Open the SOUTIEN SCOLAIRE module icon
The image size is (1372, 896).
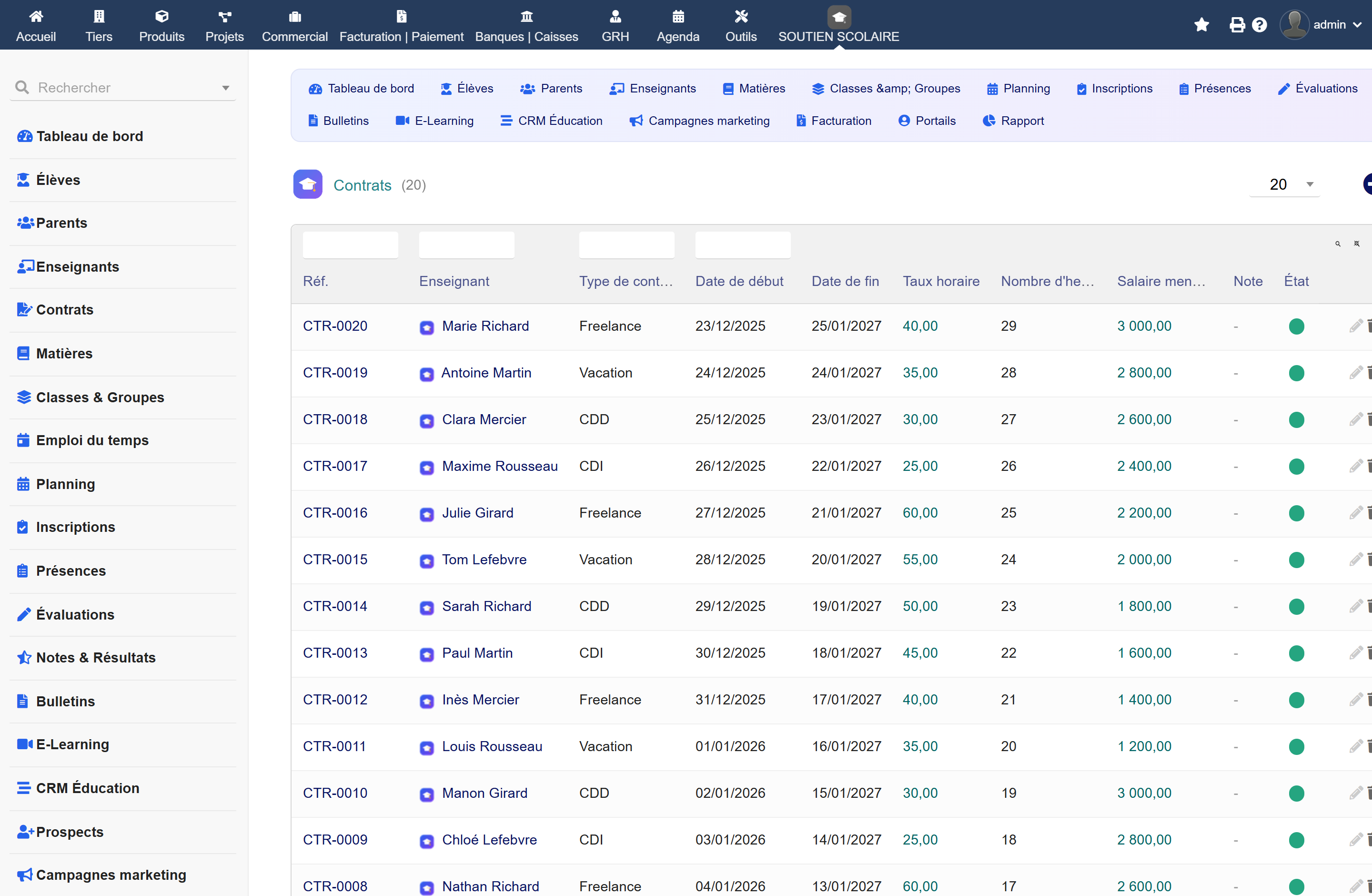(839, 17)
